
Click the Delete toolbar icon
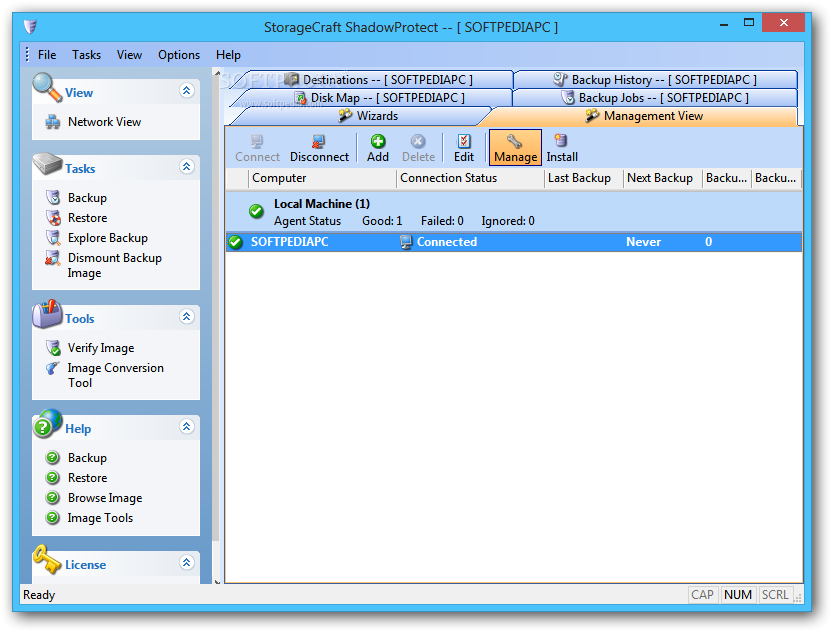418,141
